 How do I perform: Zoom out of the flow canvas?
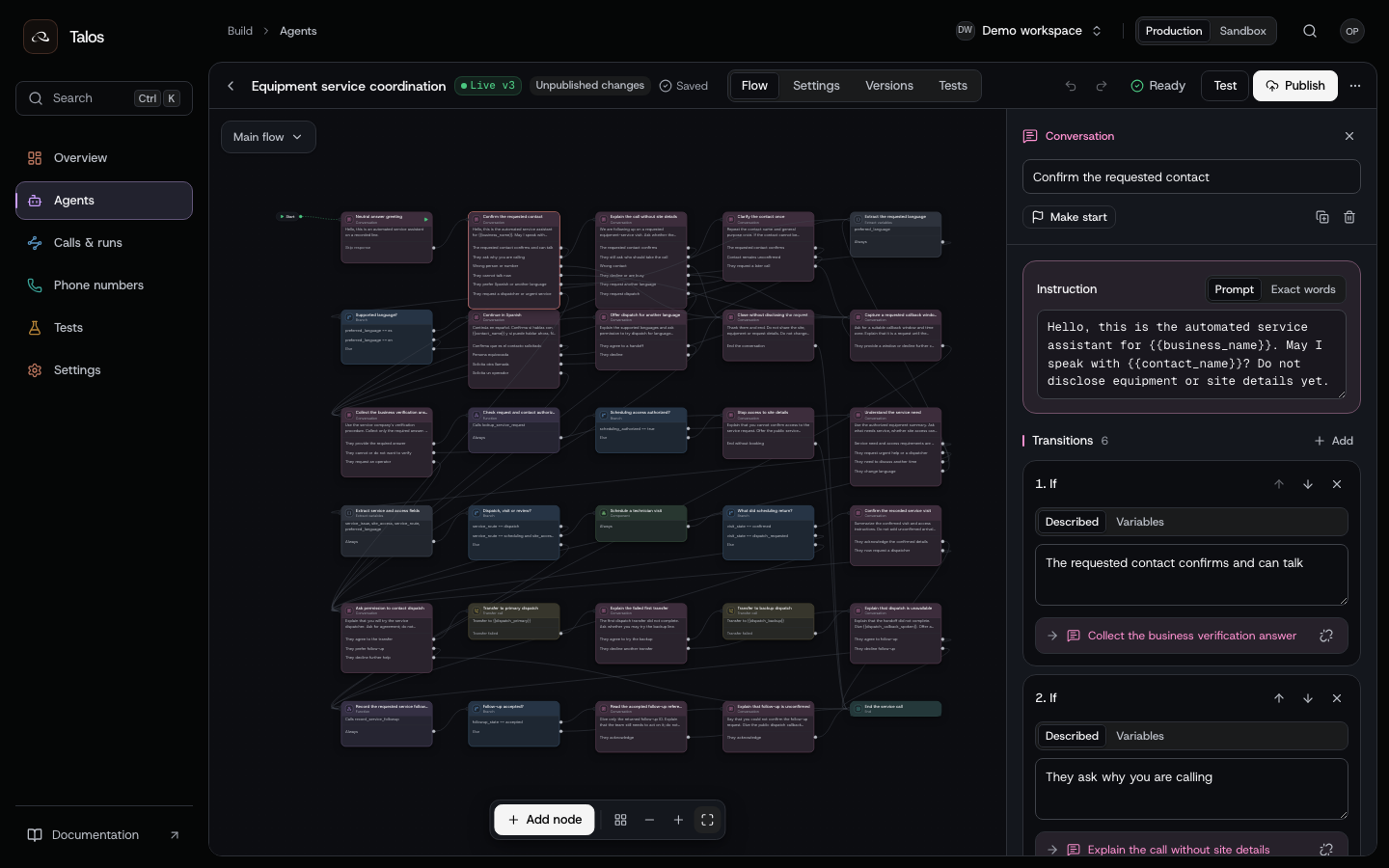[649, 820]
